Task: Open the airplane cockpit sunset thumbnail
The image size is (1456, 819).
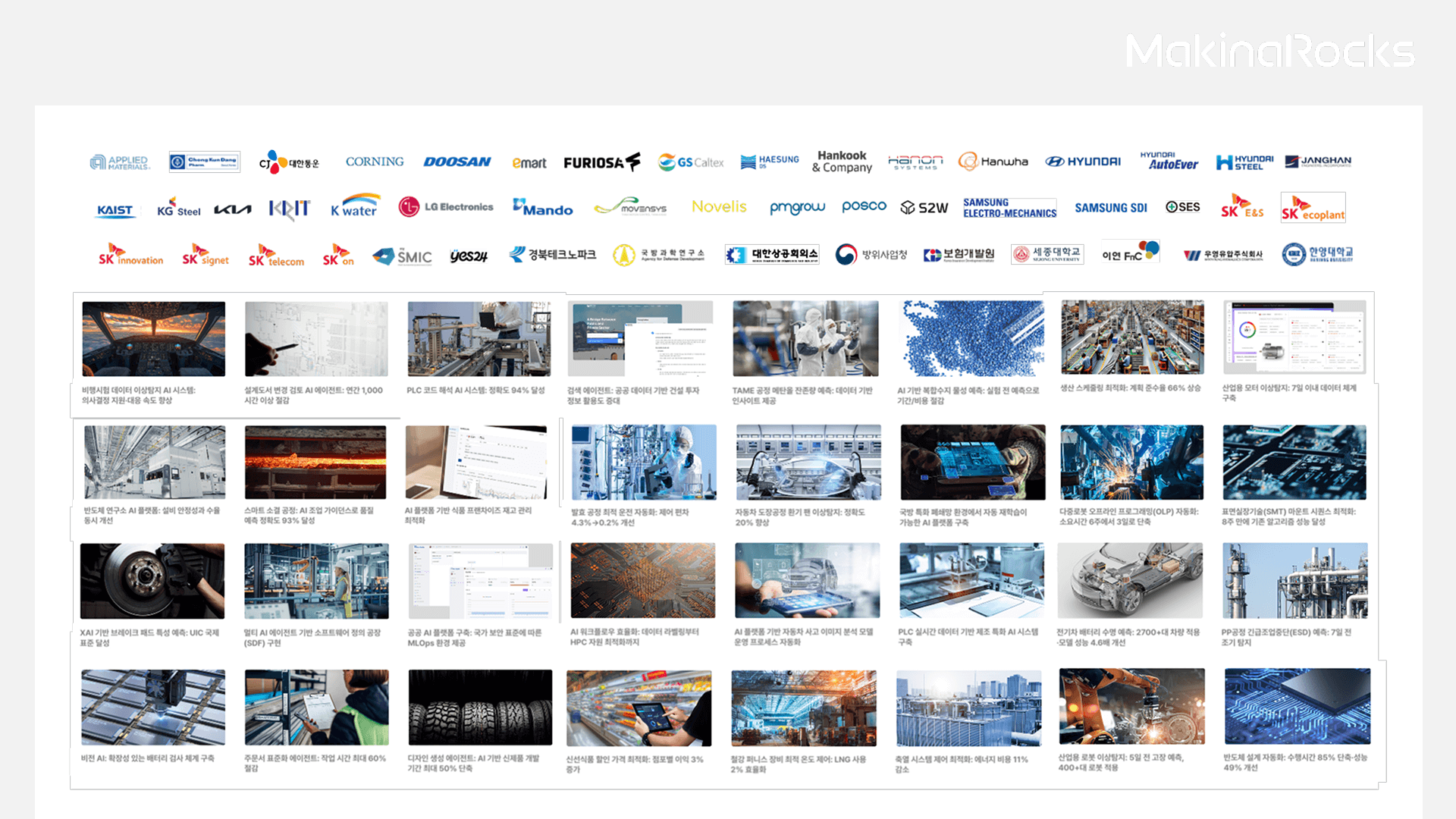Action: point(153,338)
